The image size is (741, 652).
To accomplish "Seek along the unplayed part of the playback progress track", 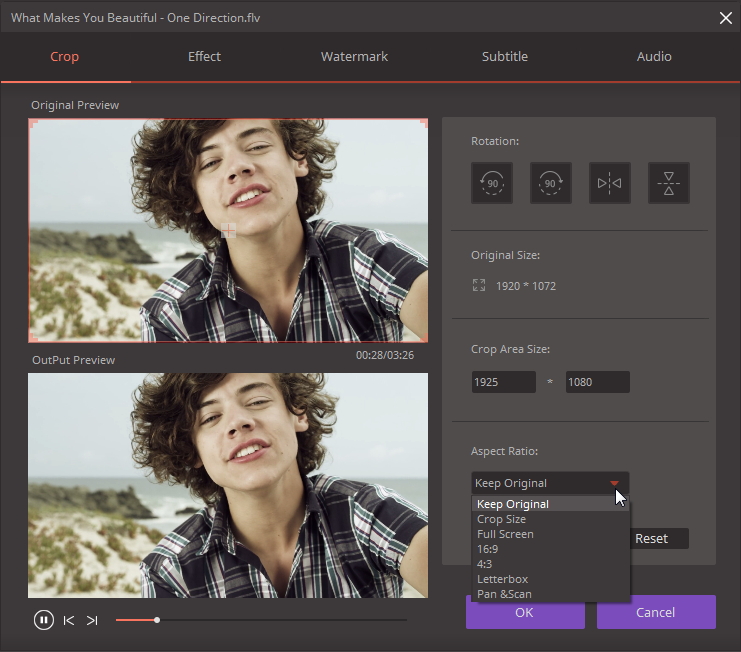I will pos(284,620).
